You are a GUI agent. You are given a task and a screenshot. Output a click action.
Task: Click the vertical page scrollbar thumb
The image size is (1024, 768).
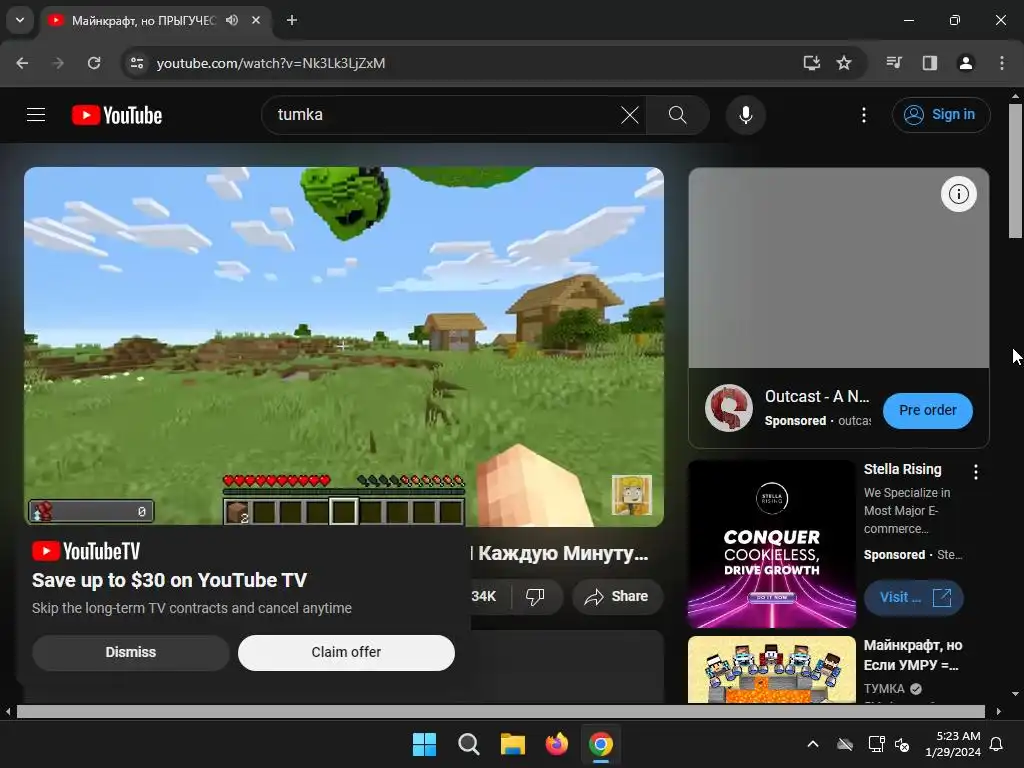click(x=1015, y=171)
